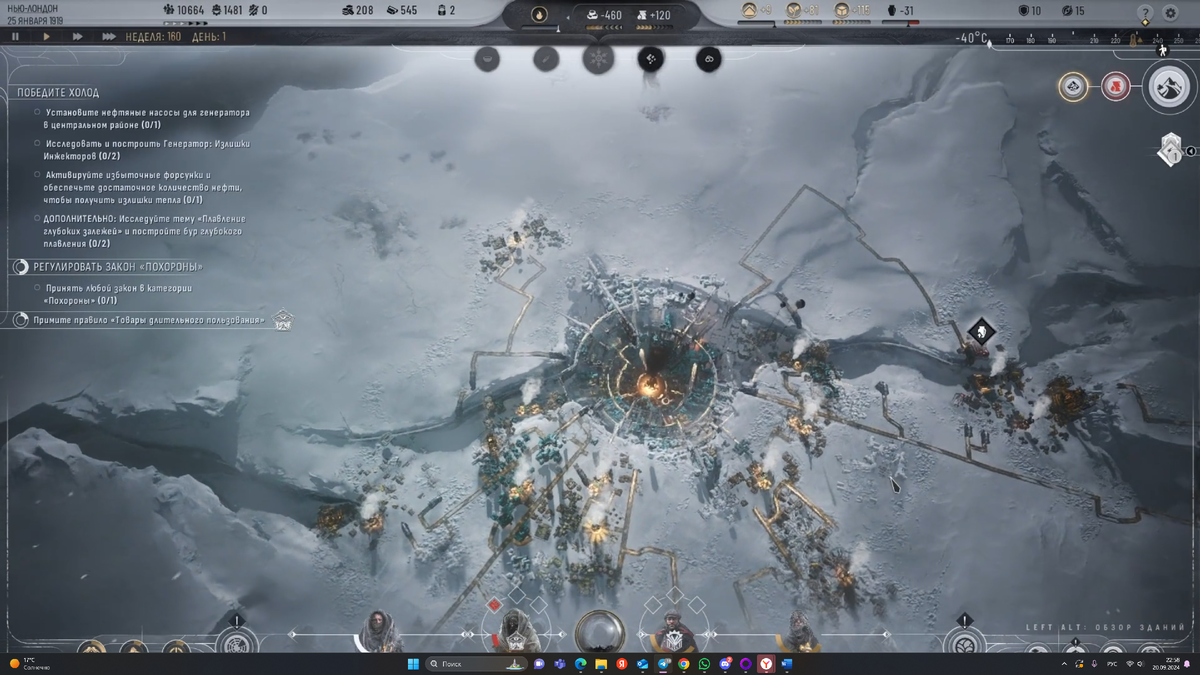Viewport: 1200px width, 675px height.
Task: Show hidden tray icons chevron
Action: (x=1063, y=664)
